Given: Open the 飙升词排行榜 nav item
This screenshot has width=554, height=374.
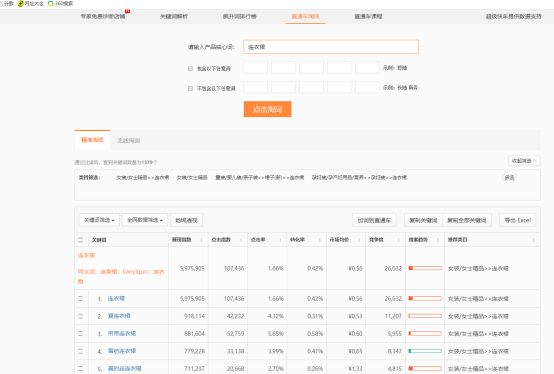Looking at the screenshot, I should click(x=240, y=16).
